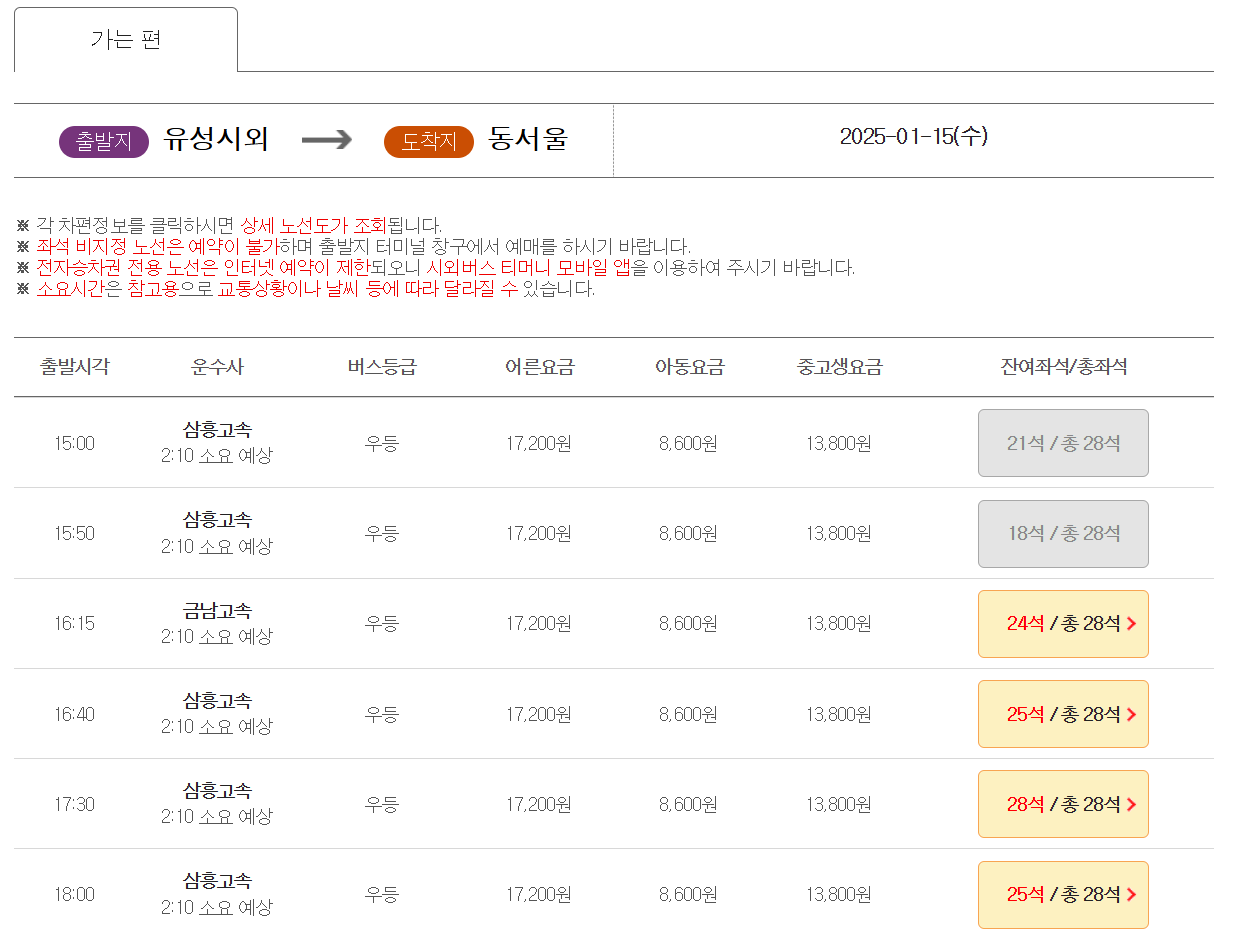Click the 17:30 departure time
The width and height of the screenshot is (1243, 934).
75,804
